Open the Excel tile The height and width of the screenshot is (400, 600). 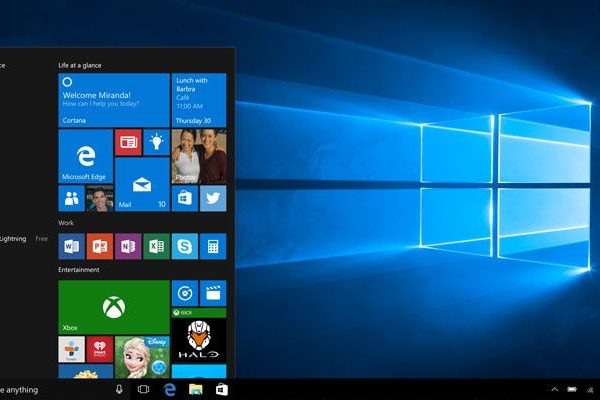tap(155, 245)
